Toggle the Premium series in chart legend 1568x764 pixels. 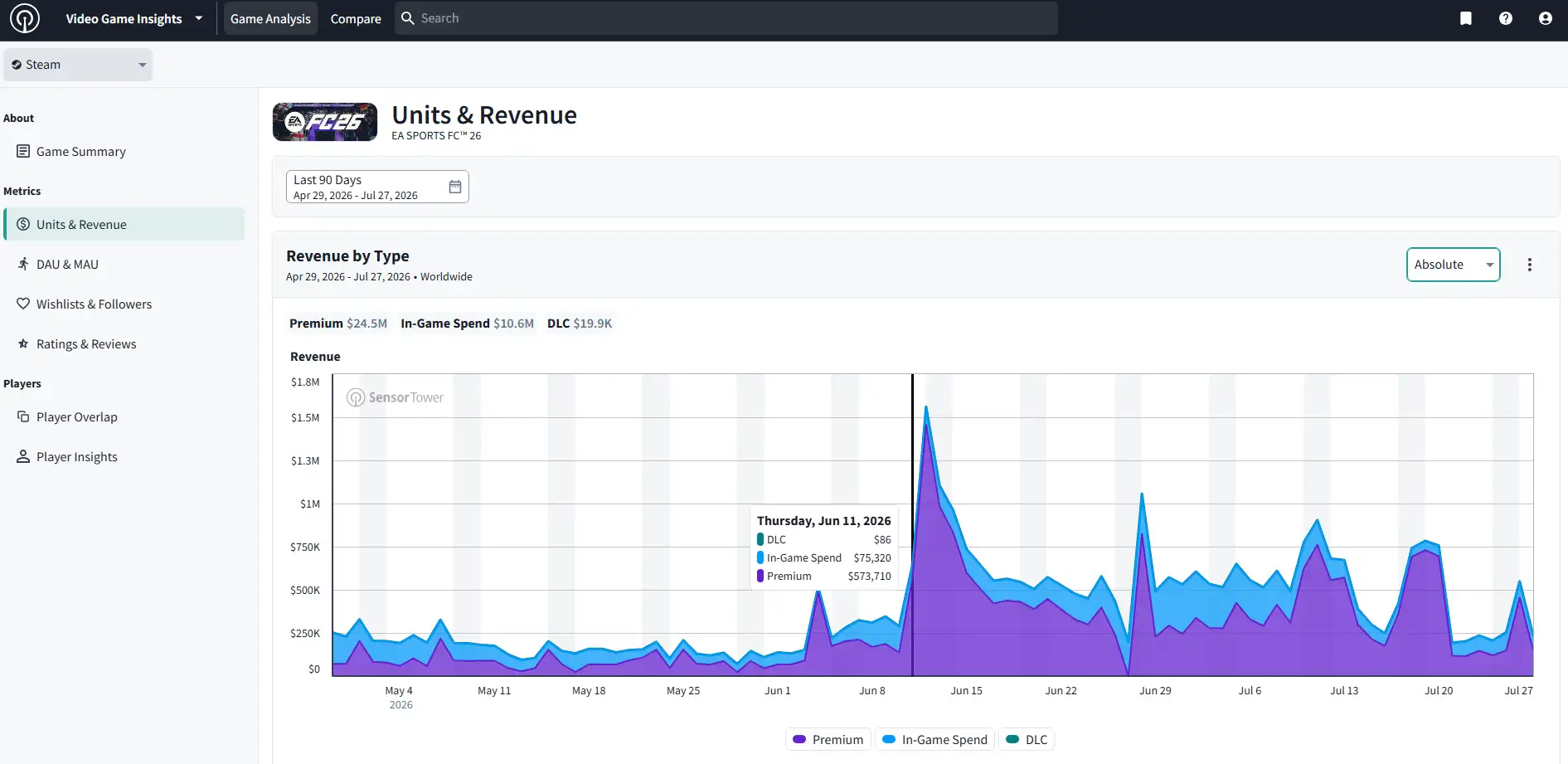[x=828, y=739]
